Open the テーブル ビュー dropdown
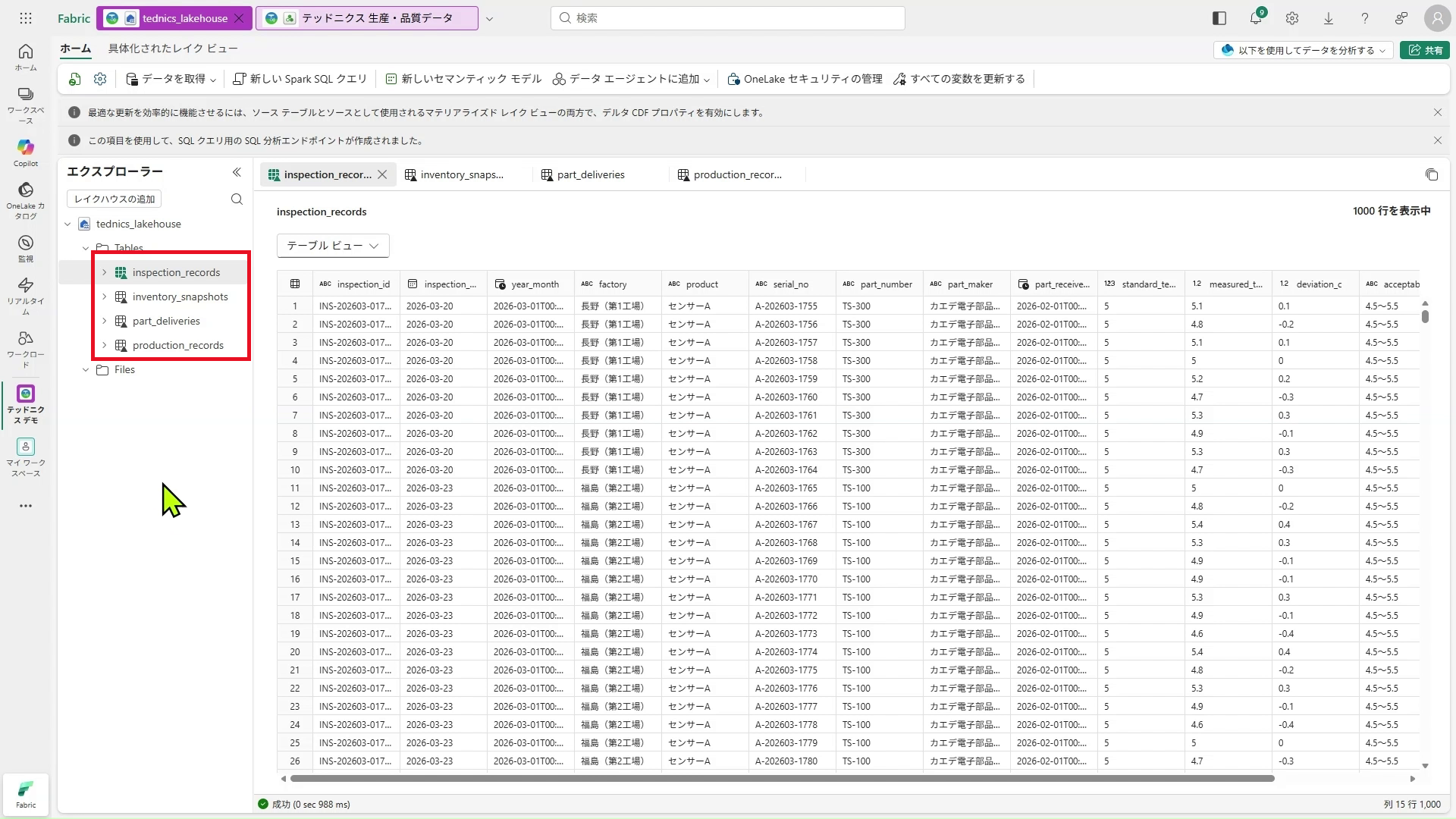This screenshot has width=1456, height=819. 333,246
